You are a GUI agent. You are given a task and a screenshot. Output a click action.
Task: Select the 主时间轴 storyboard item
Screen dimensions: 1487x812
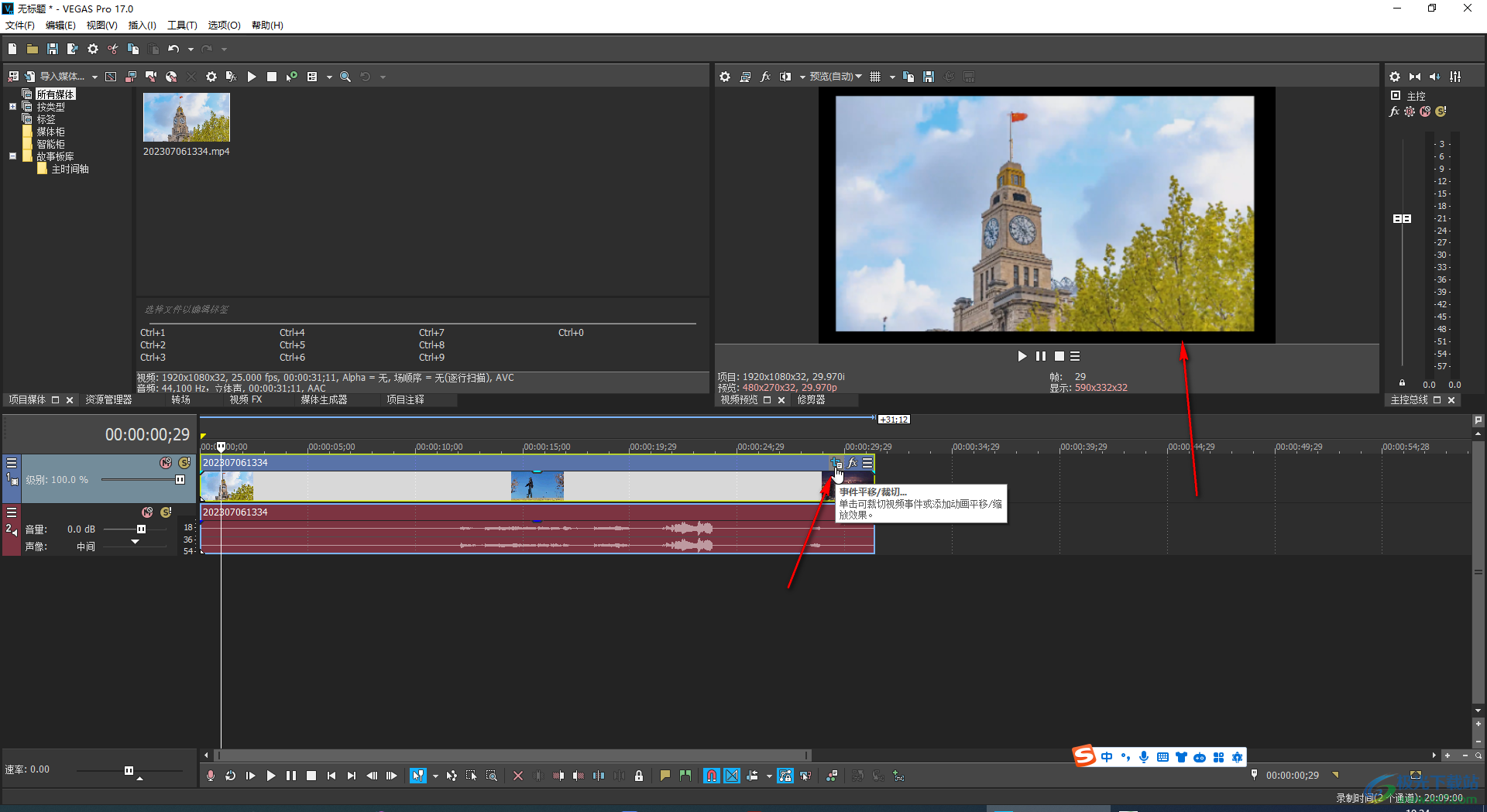tap(70, 169)
